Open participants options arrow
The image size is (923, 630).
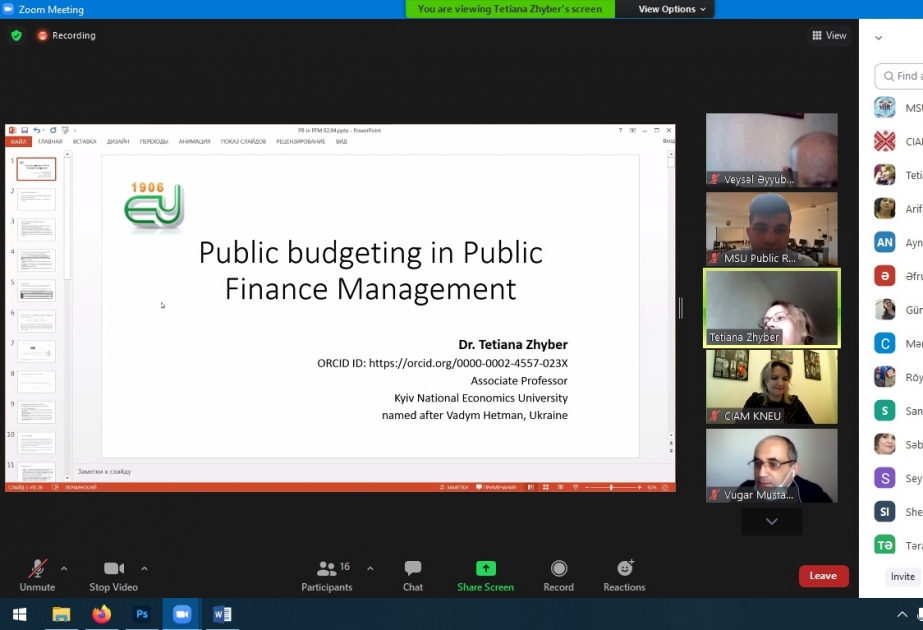pos(370,569)
